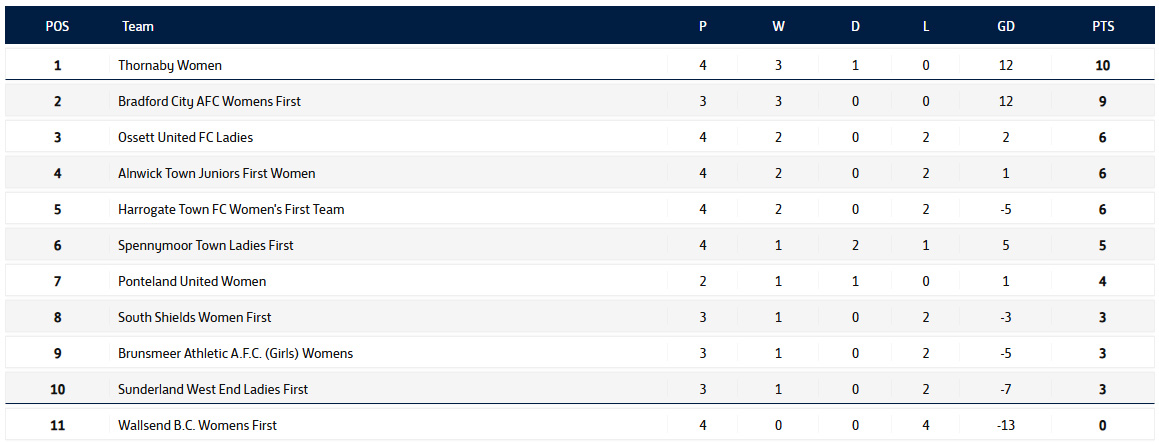The width and height of the screenshot is (1159, 446).
Task: Click the W (wins) column header
Action: (778, 27)
